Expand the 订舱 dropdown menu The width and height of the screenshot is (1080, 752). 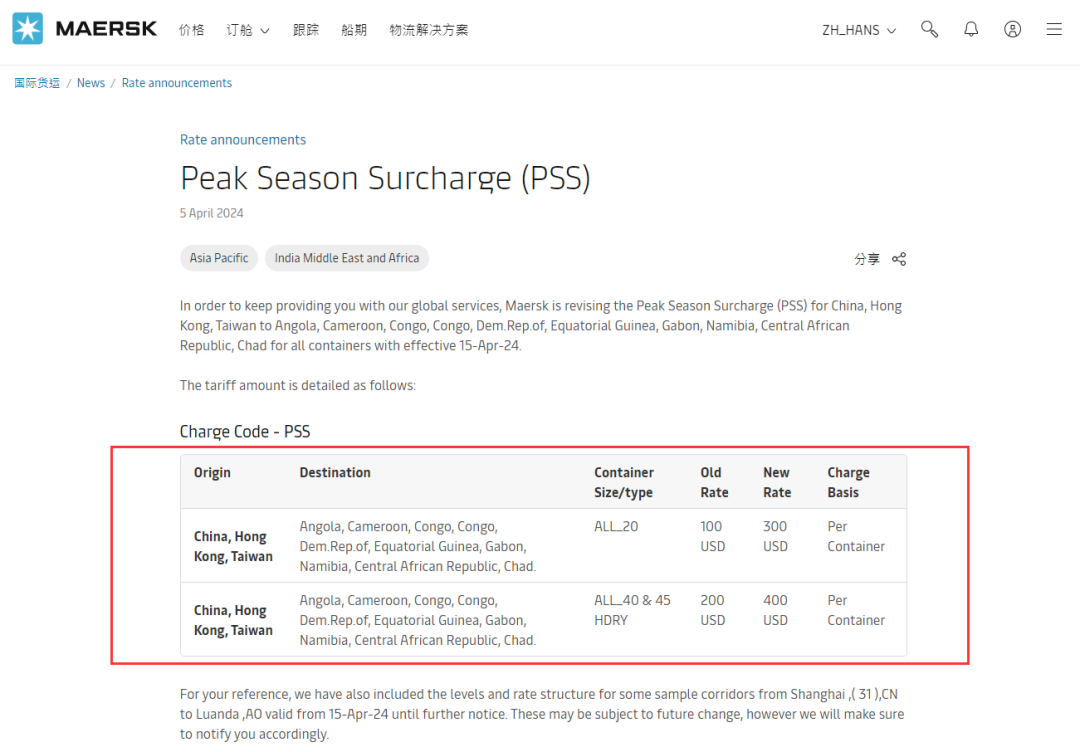tap(248, 30)
